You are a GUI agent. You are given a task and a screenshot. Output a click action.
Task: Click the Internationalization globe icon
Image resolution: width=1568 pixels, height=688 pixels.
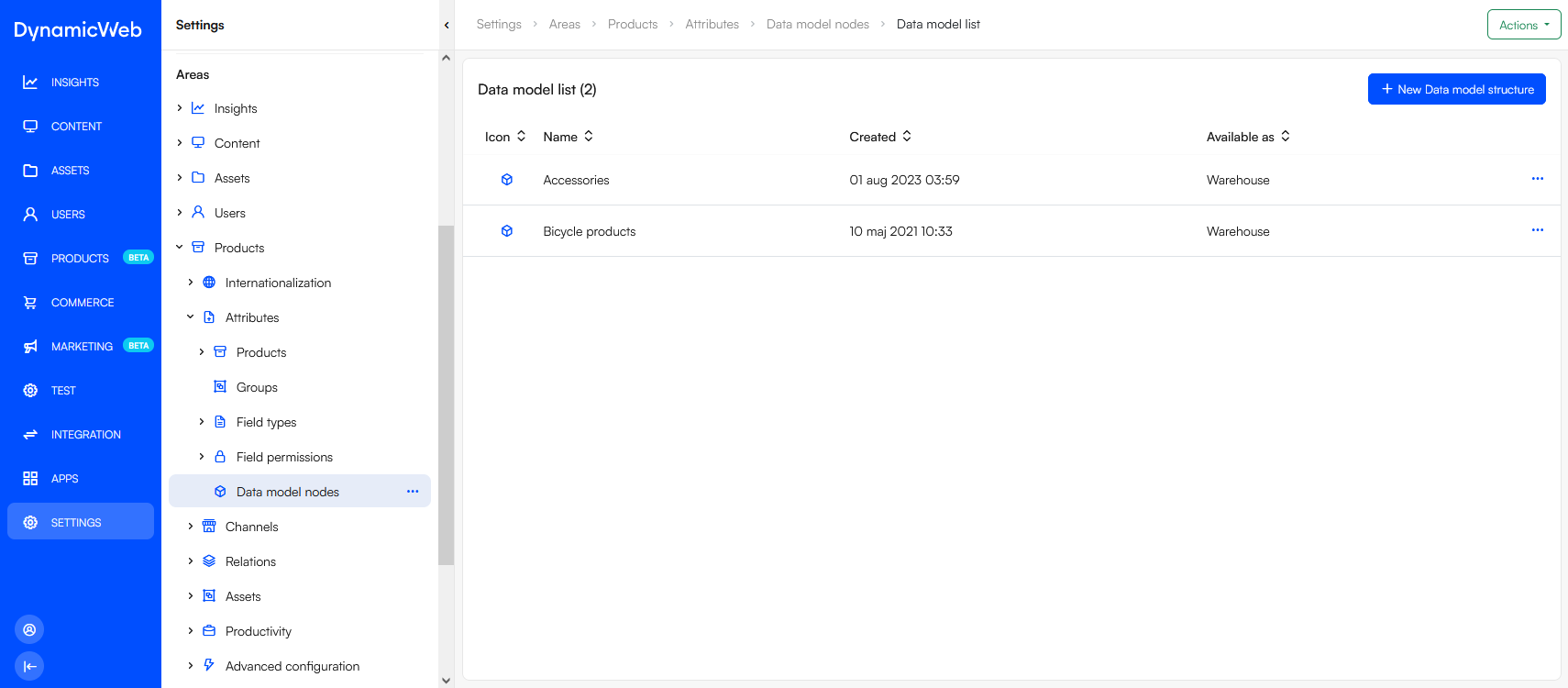(x=209, y=283)
